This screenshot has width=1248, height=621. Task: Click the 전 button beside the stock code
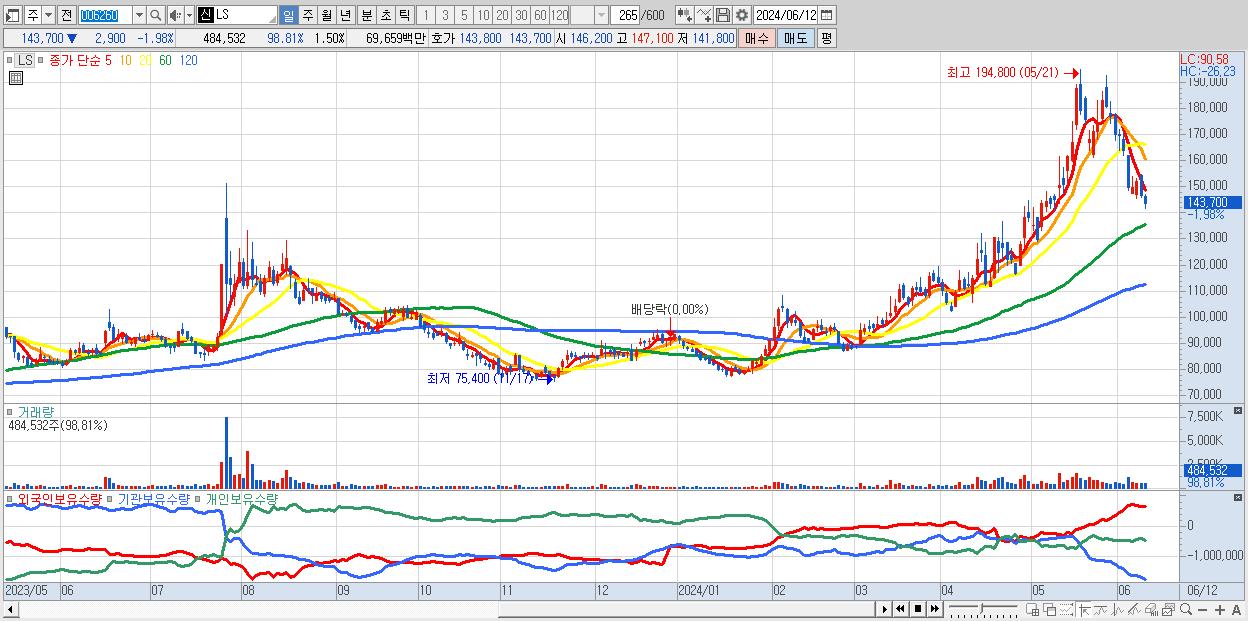pos(67,15)
